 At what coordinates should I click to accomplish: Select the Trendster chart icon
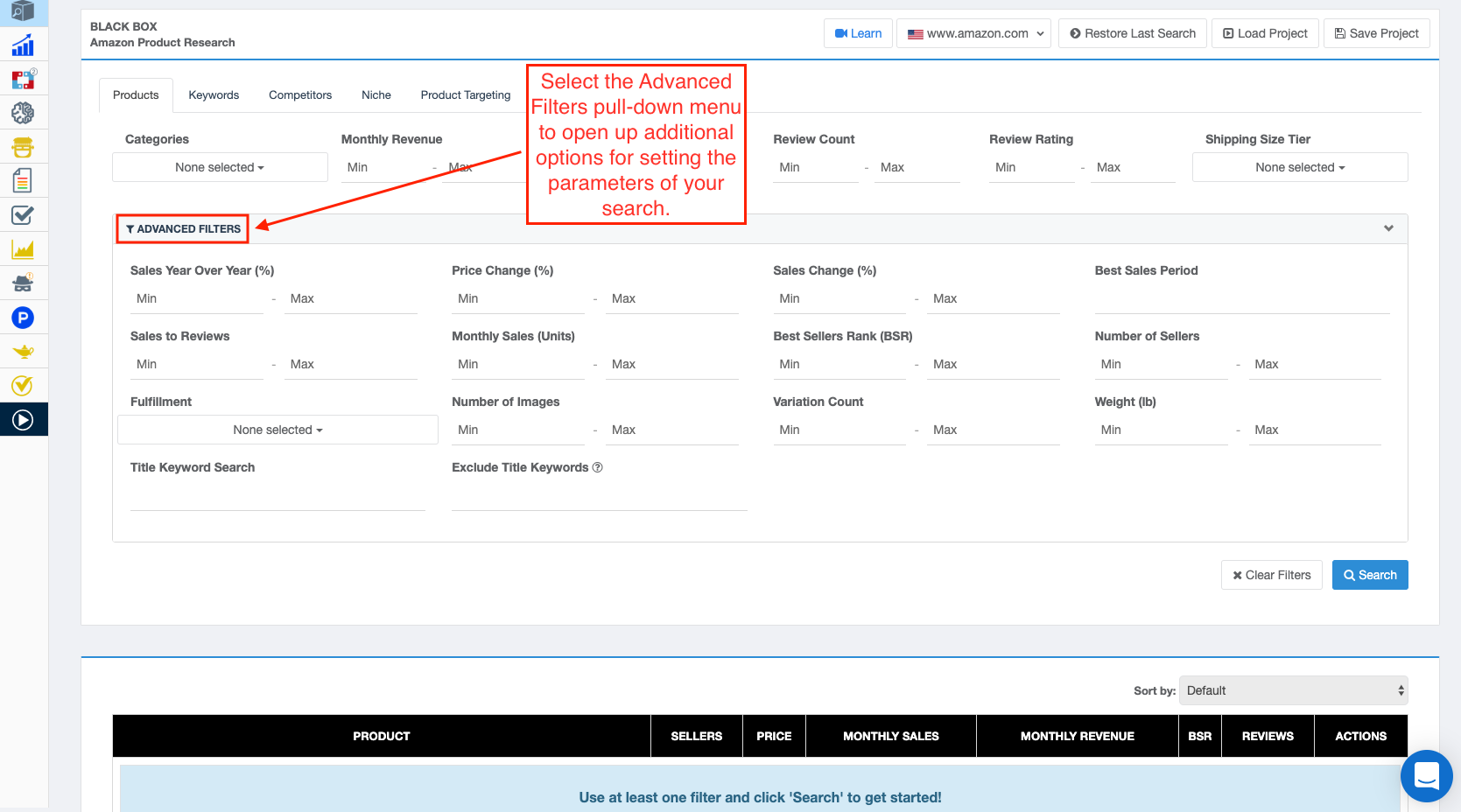[x=24, y=45]
